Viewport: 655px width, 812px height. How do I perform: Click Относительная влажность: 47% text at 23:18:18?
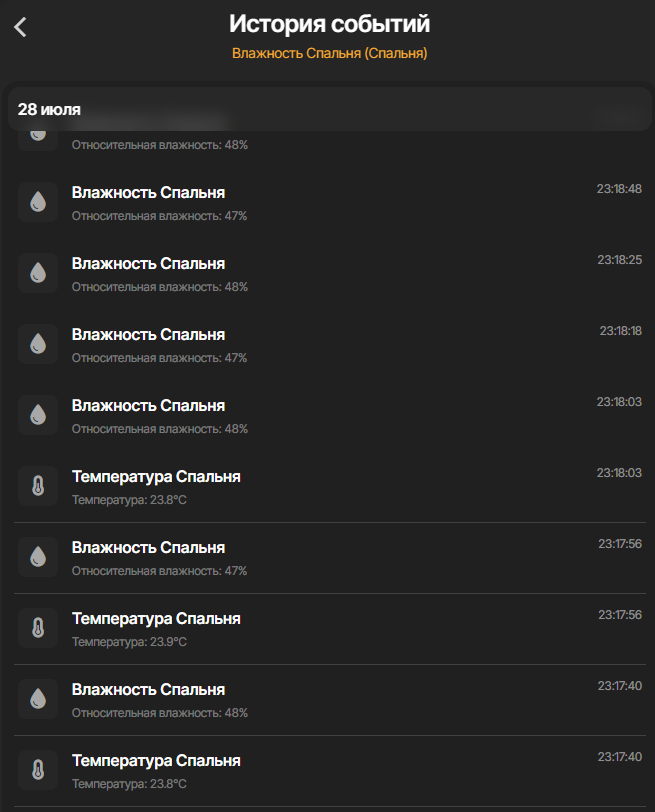[159, 358]
